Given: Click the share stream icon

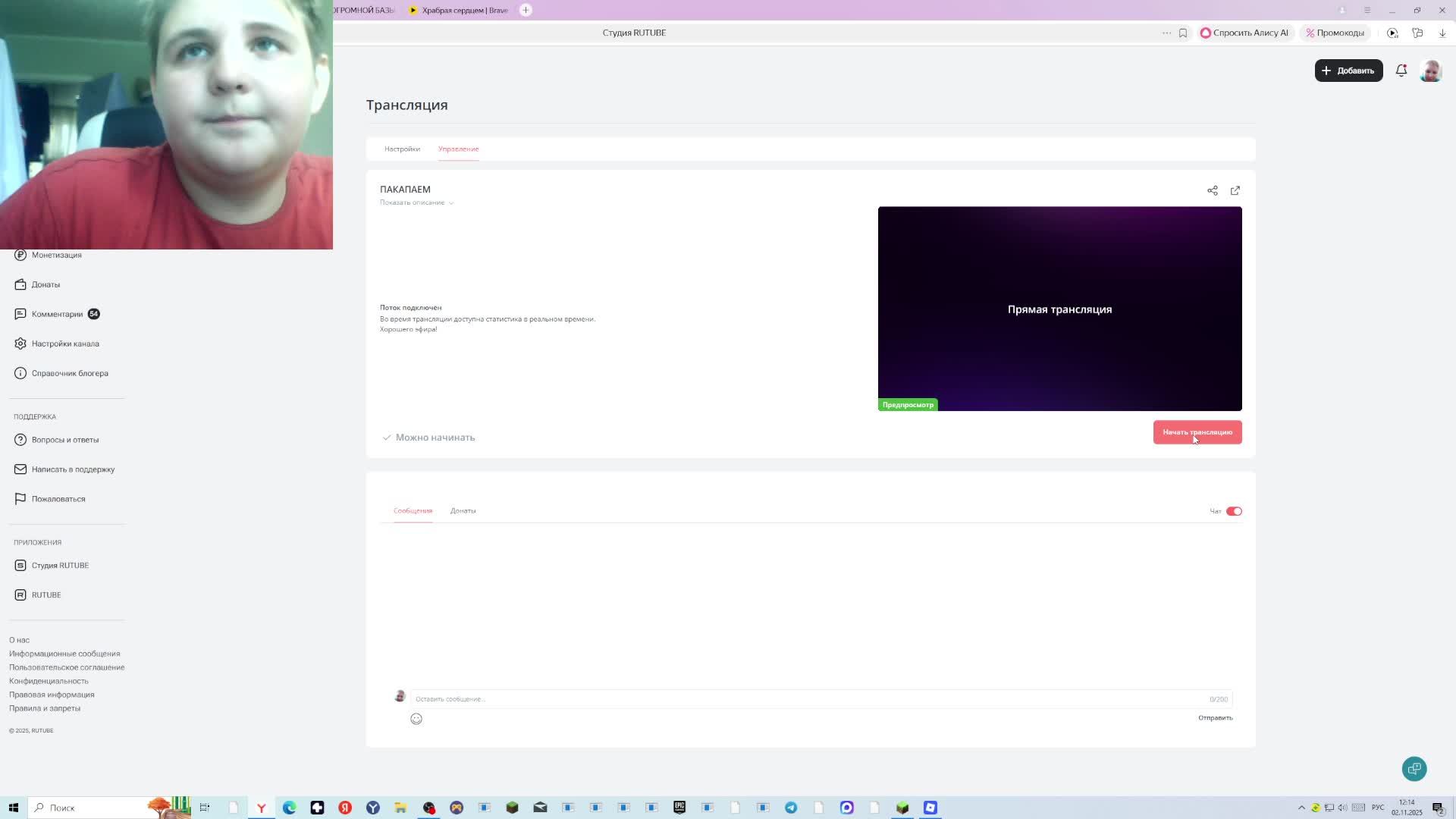Looking at the screenshot, I should tap(1212, 190).
